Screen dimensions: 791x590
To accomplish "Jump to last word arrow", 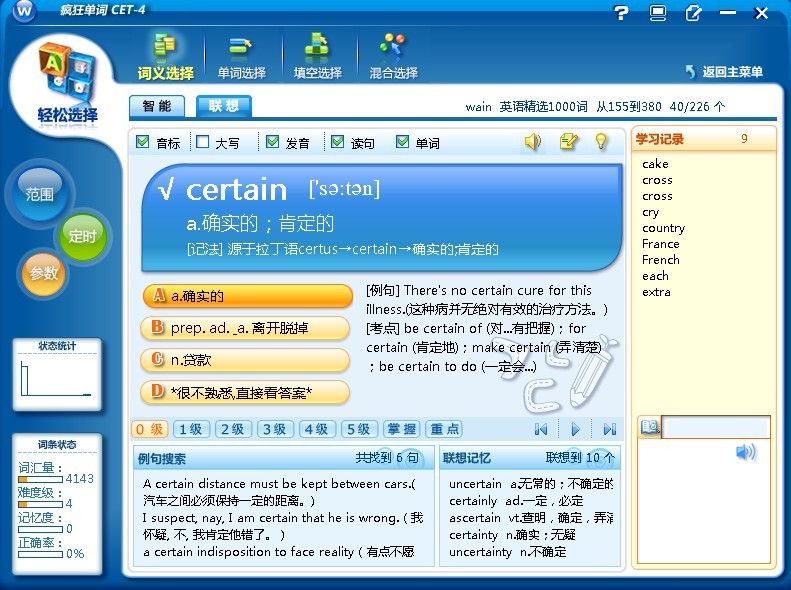I will pyautogui.click(x=609, y=429).
